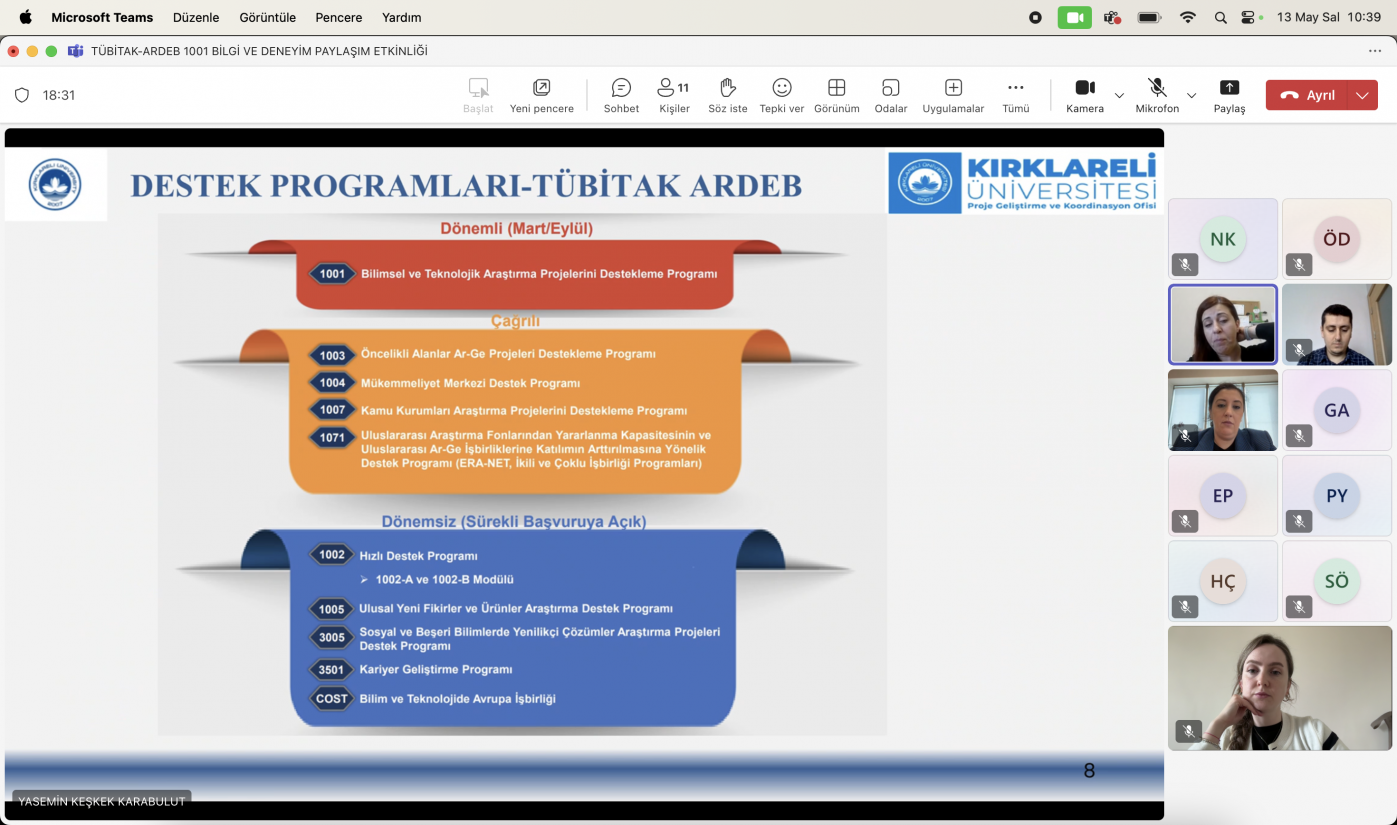Screen dimensions: 1397x825
Task: Click the green camera indicator in menu bar
Action: tap(1075, 17)
